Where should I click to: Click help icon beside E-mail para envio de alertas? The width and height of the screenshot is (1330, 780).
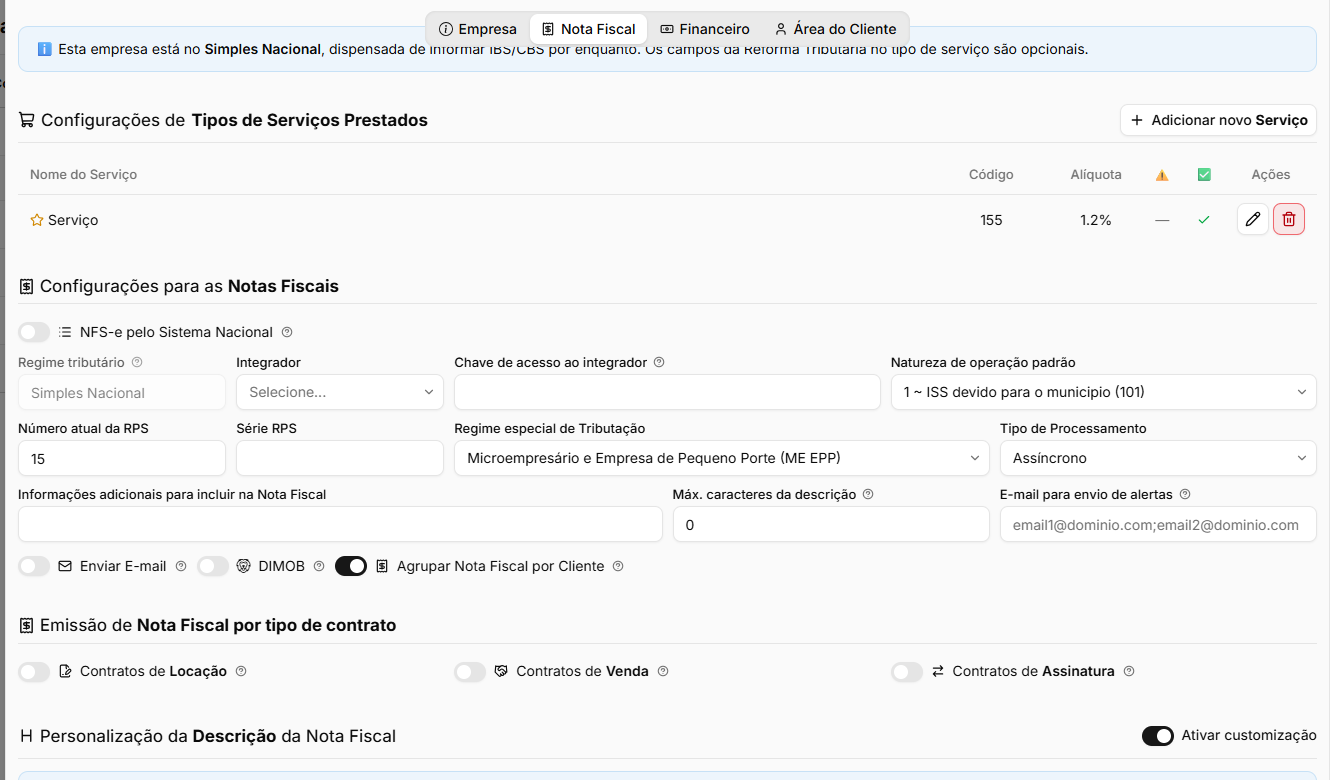(1185, 494)
